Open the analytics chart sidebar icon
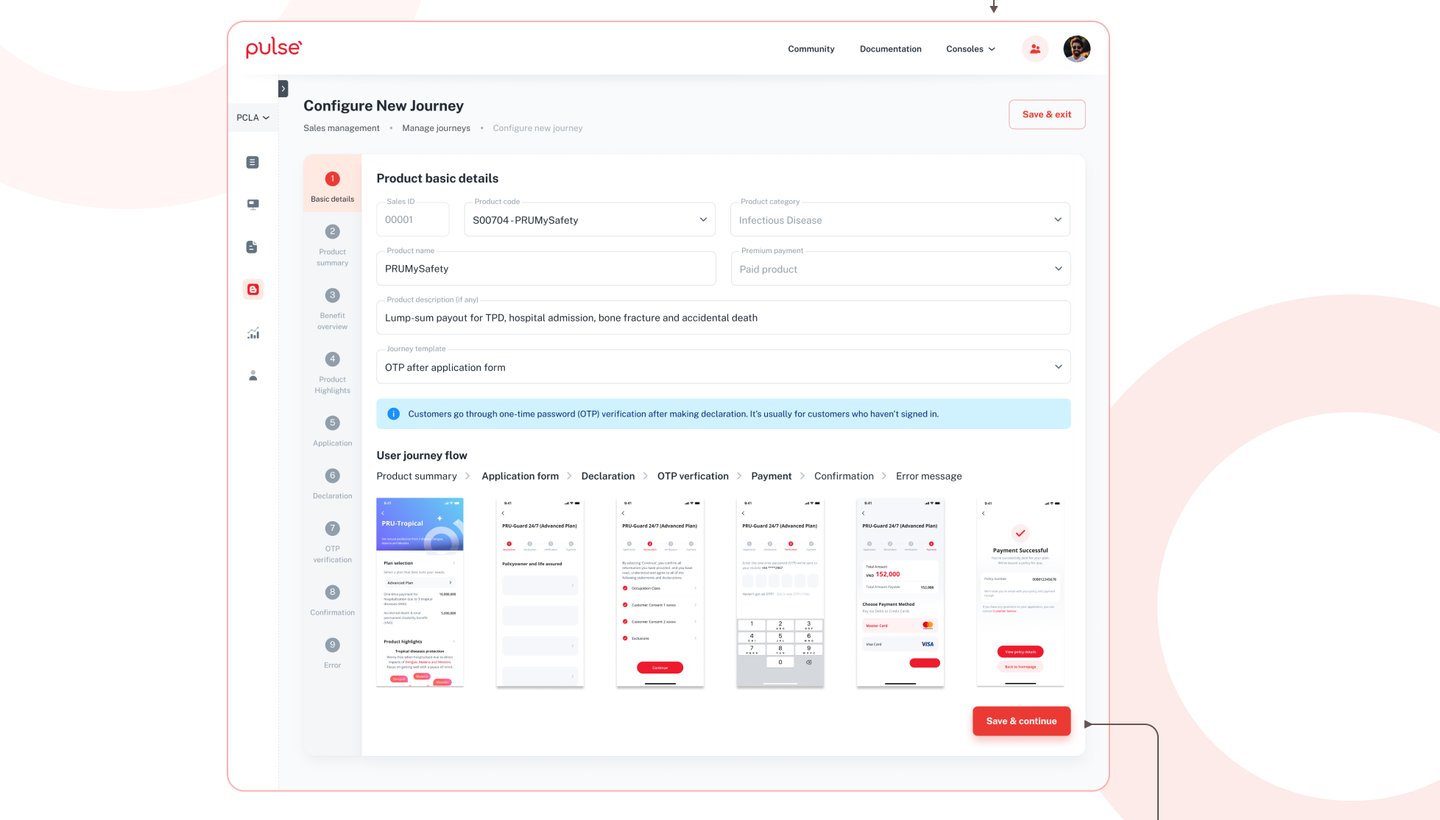The width and height of the screenshot is (1440, 820). pos(253,333)
